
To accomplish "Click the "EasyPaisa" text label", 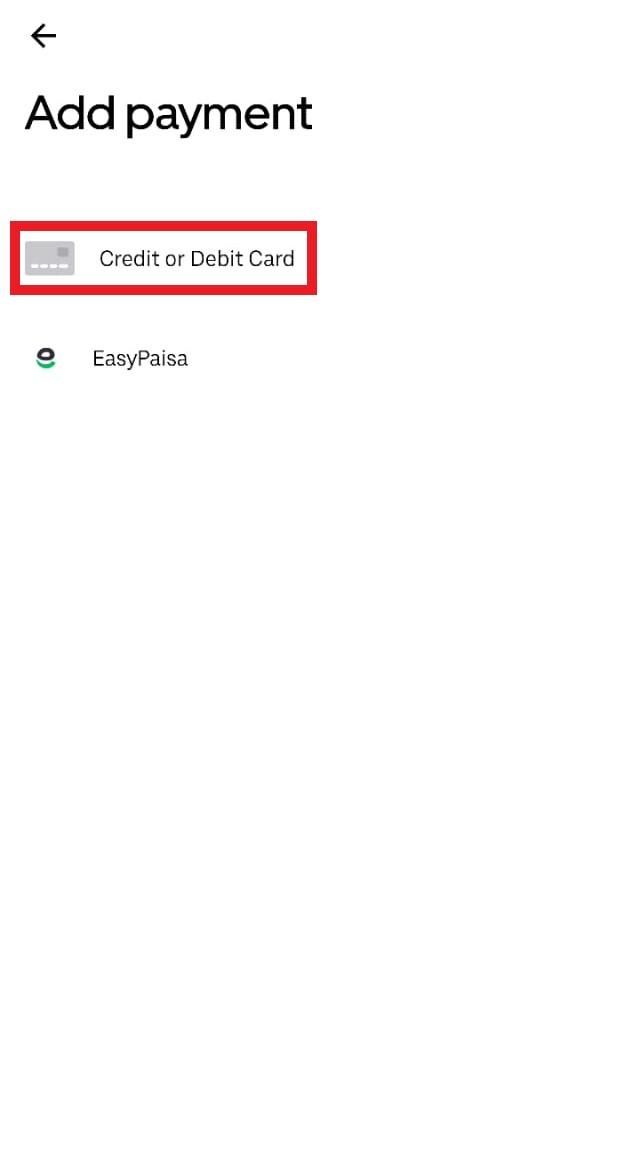I will [140, 359].
